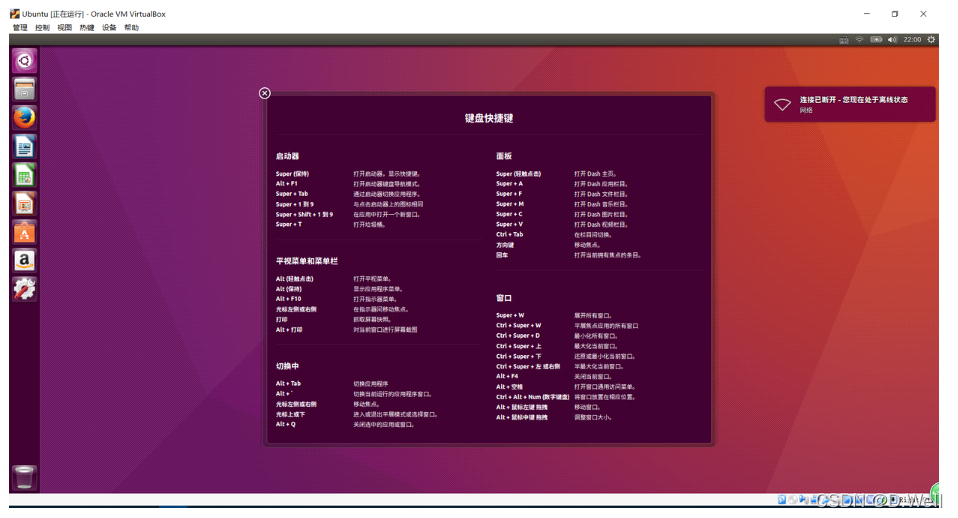958x518 pixels.
Task: Click the 'Super + V' shortcut entry
Action: point(510,224)
